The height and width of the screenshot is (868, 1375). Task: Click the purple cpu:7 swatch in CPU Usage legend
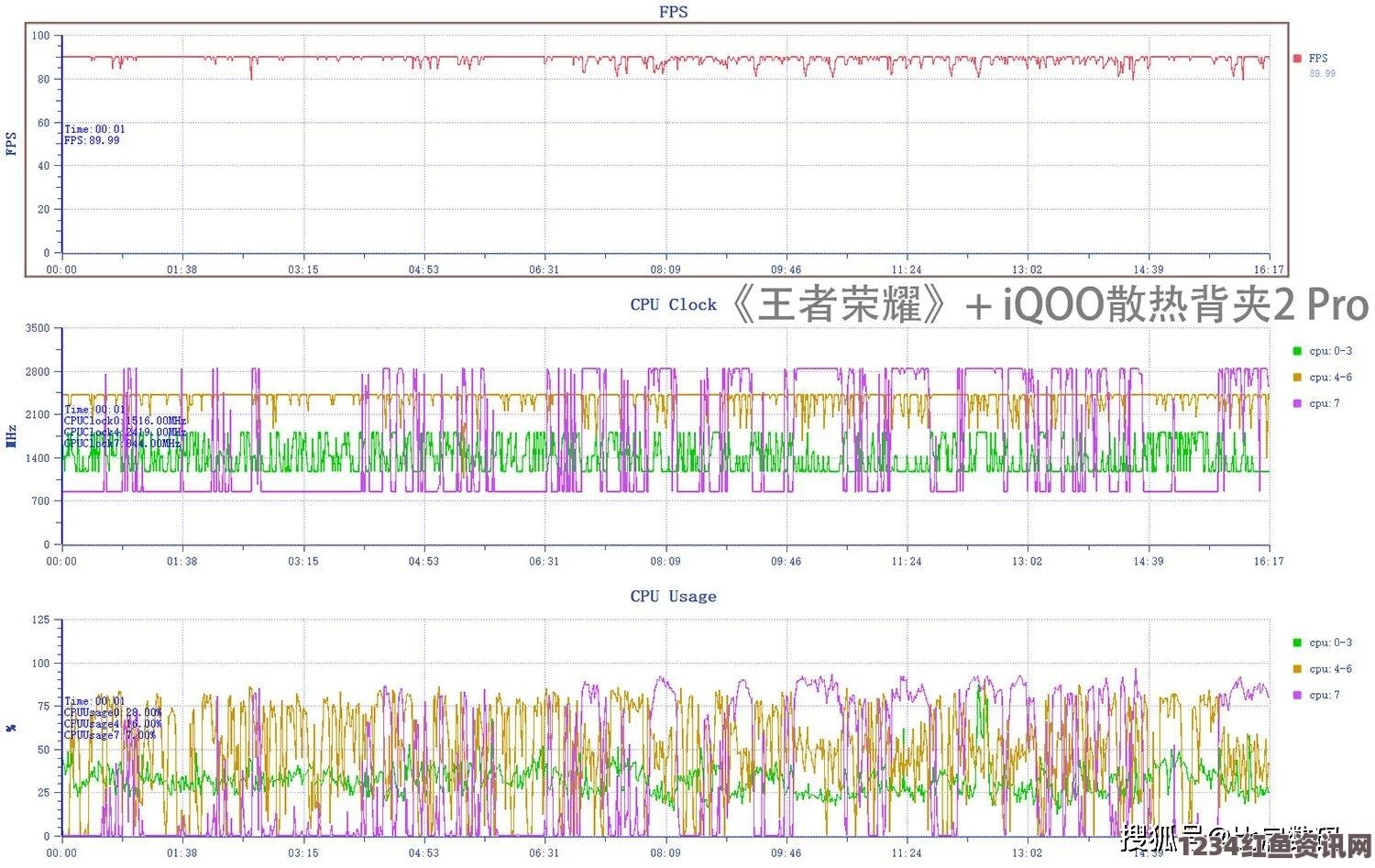1297,696
